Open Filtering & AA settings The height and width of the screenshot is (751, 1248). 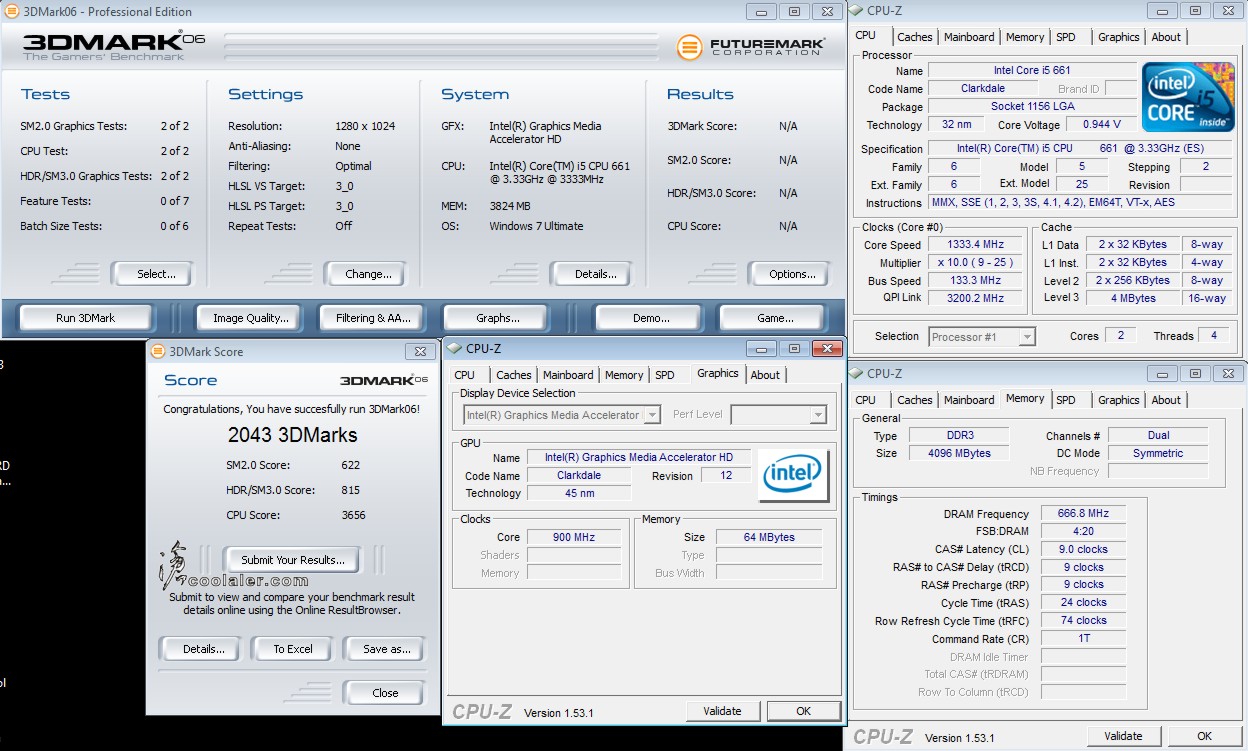373,318
